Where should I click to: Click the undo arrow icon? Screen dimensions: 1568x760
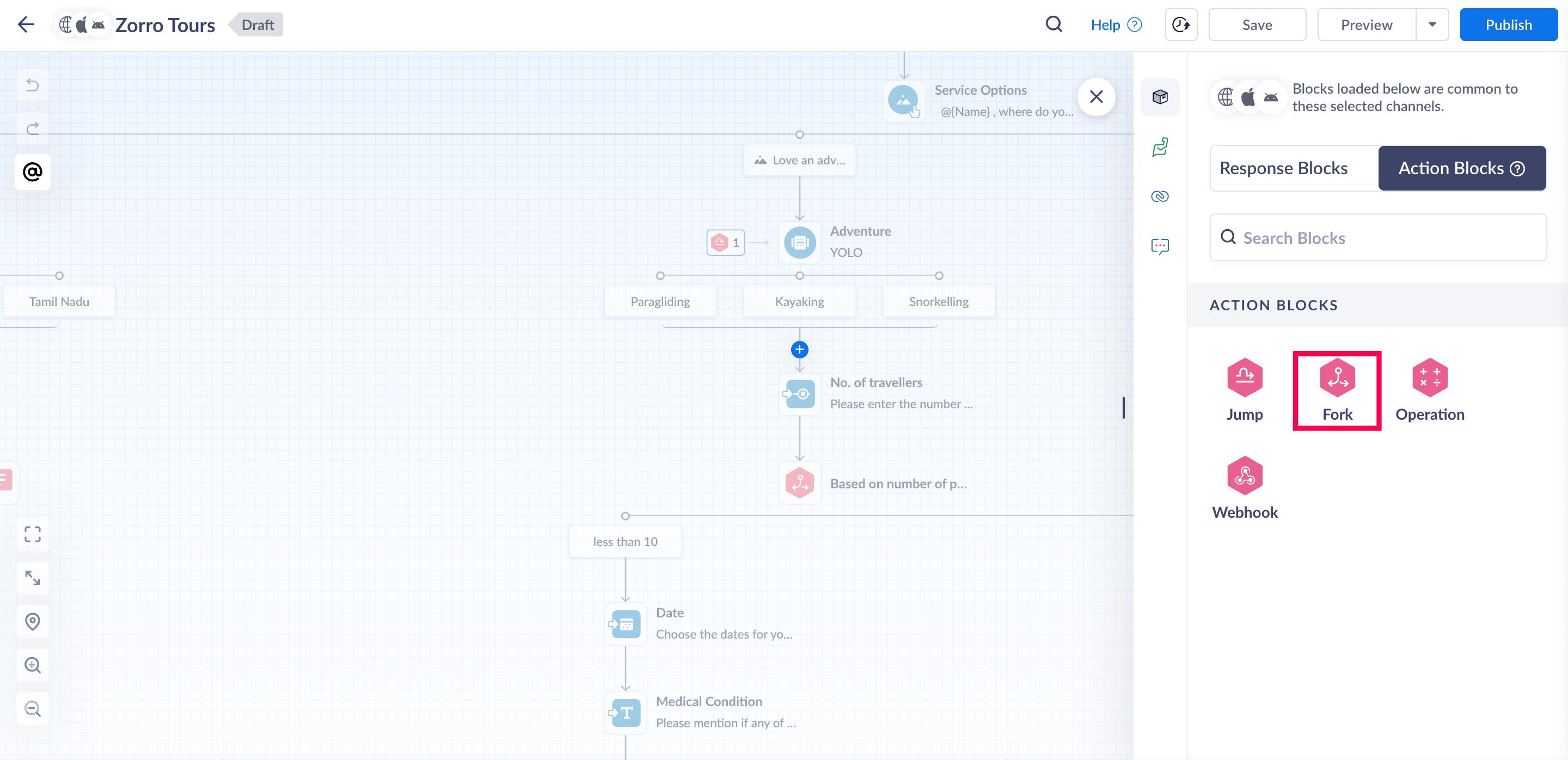coord(33,85)
